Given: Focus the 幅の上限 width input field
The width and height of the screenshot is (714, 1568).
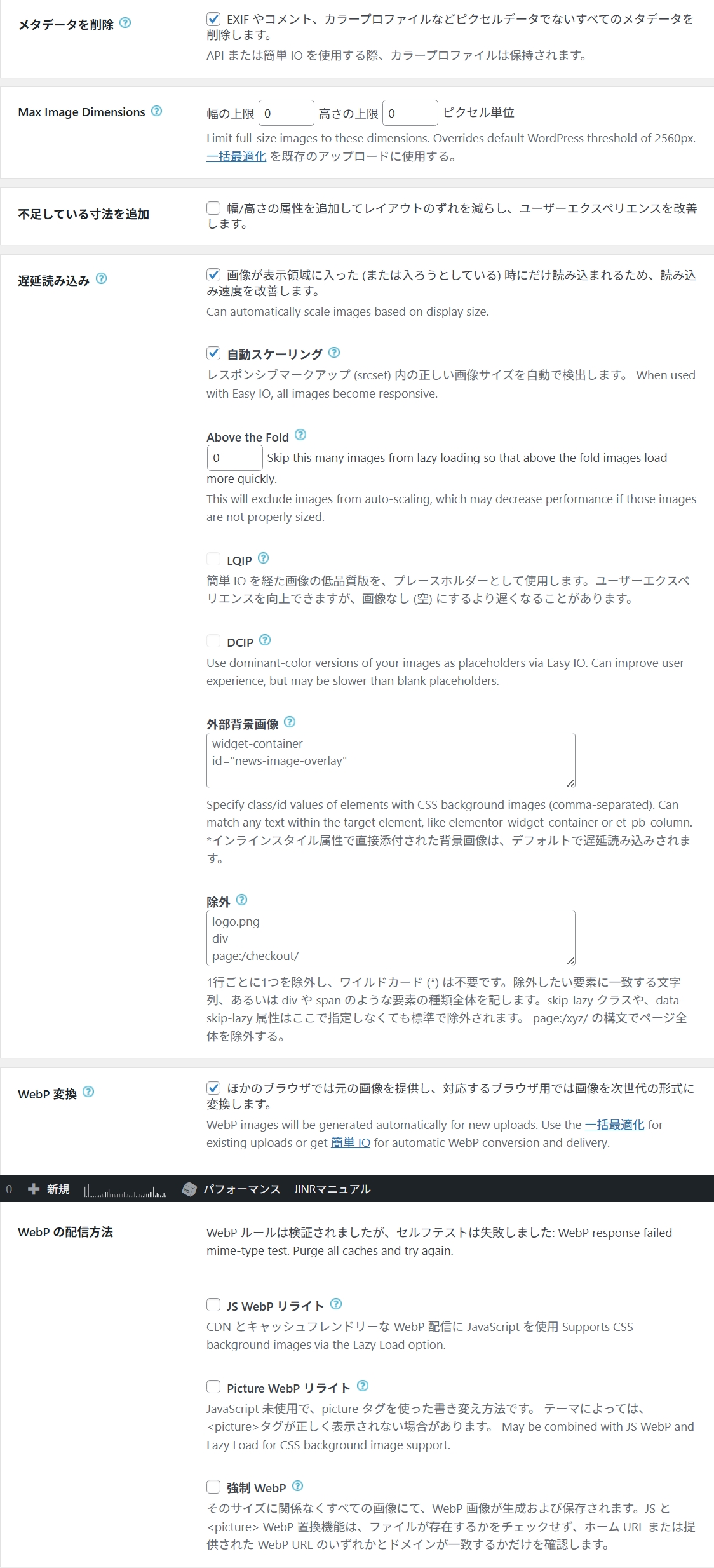Looking at the screenshot, I should coord(286,113).
